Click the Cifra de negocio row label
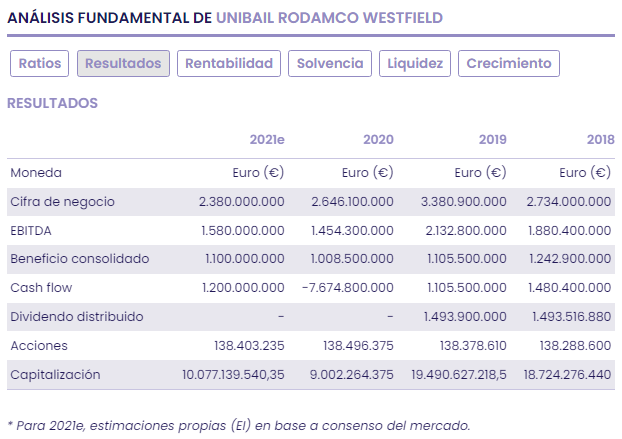Image resolution: width=622 pixels, height=439 pixels. (x=62, y=201)
